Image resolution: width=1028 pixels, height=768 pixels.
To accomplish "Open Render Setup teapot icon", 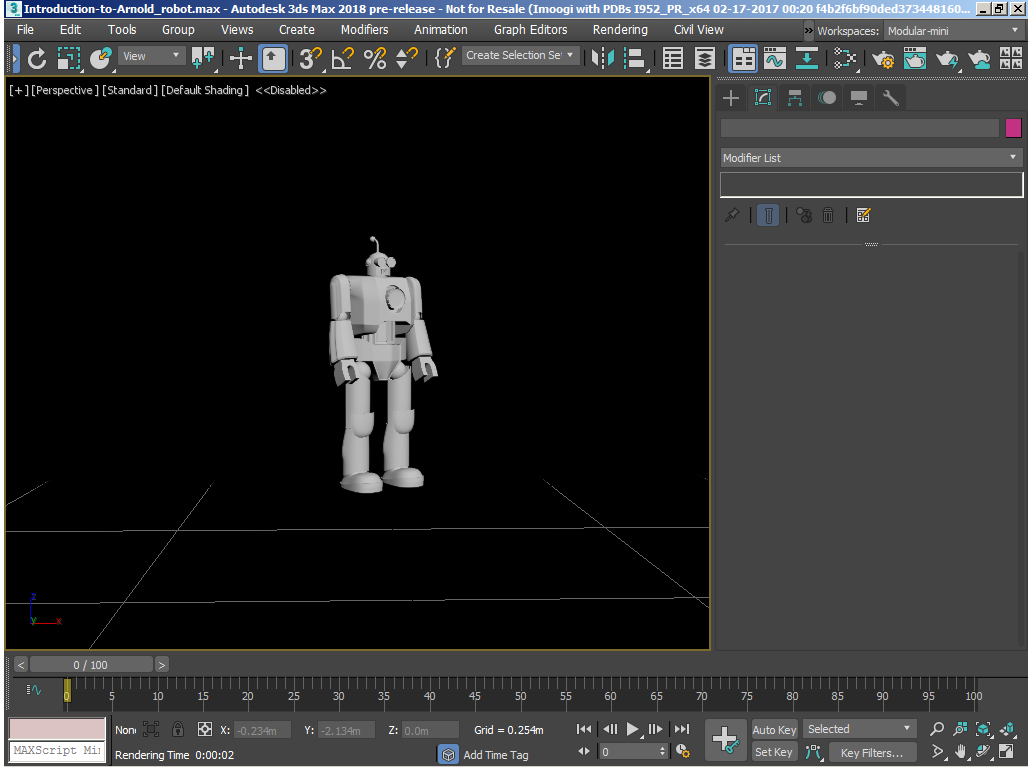I will (x=883, y=59).
